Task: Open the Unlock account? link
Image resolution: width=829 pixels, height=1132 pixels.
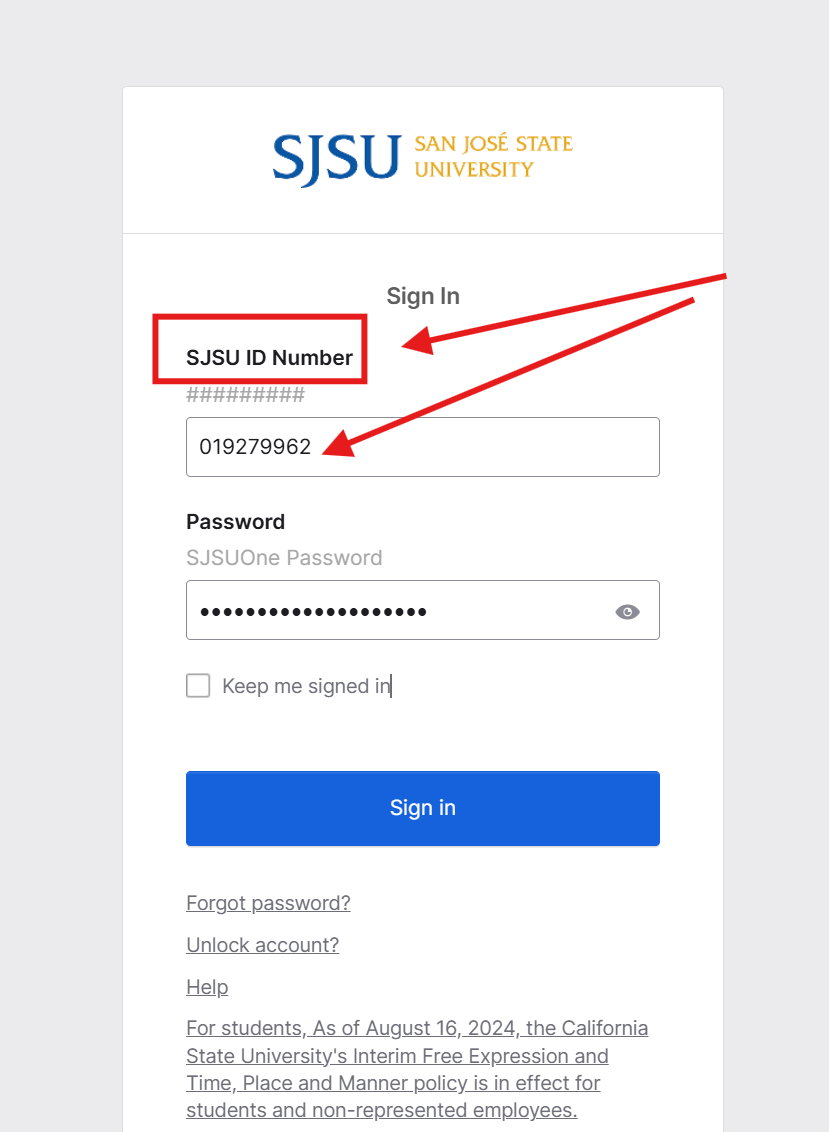Action: coord(262,945)
